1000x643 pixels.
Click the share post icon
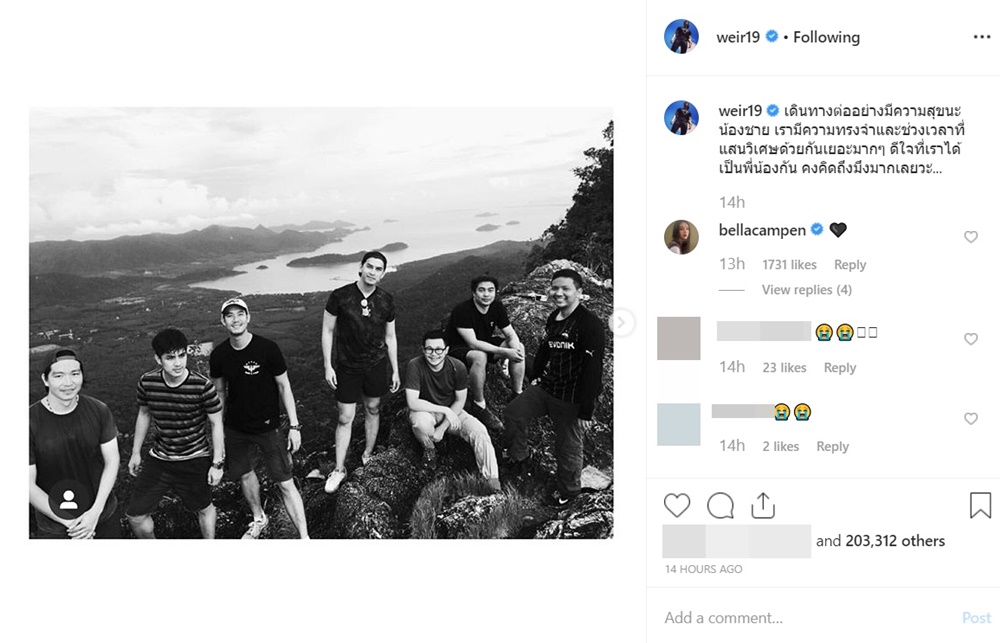pyautogui.click(x=763, y=506)
